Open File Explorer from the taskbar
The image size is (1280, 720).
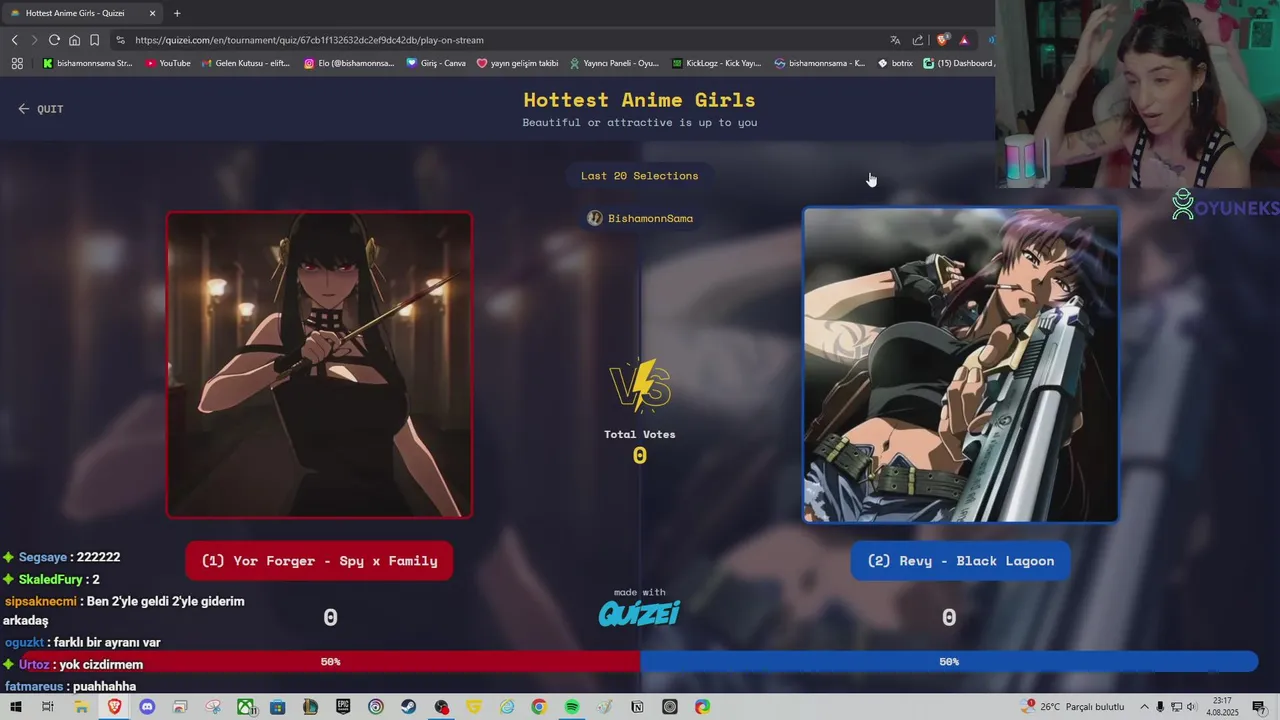(x=81, y=707)
